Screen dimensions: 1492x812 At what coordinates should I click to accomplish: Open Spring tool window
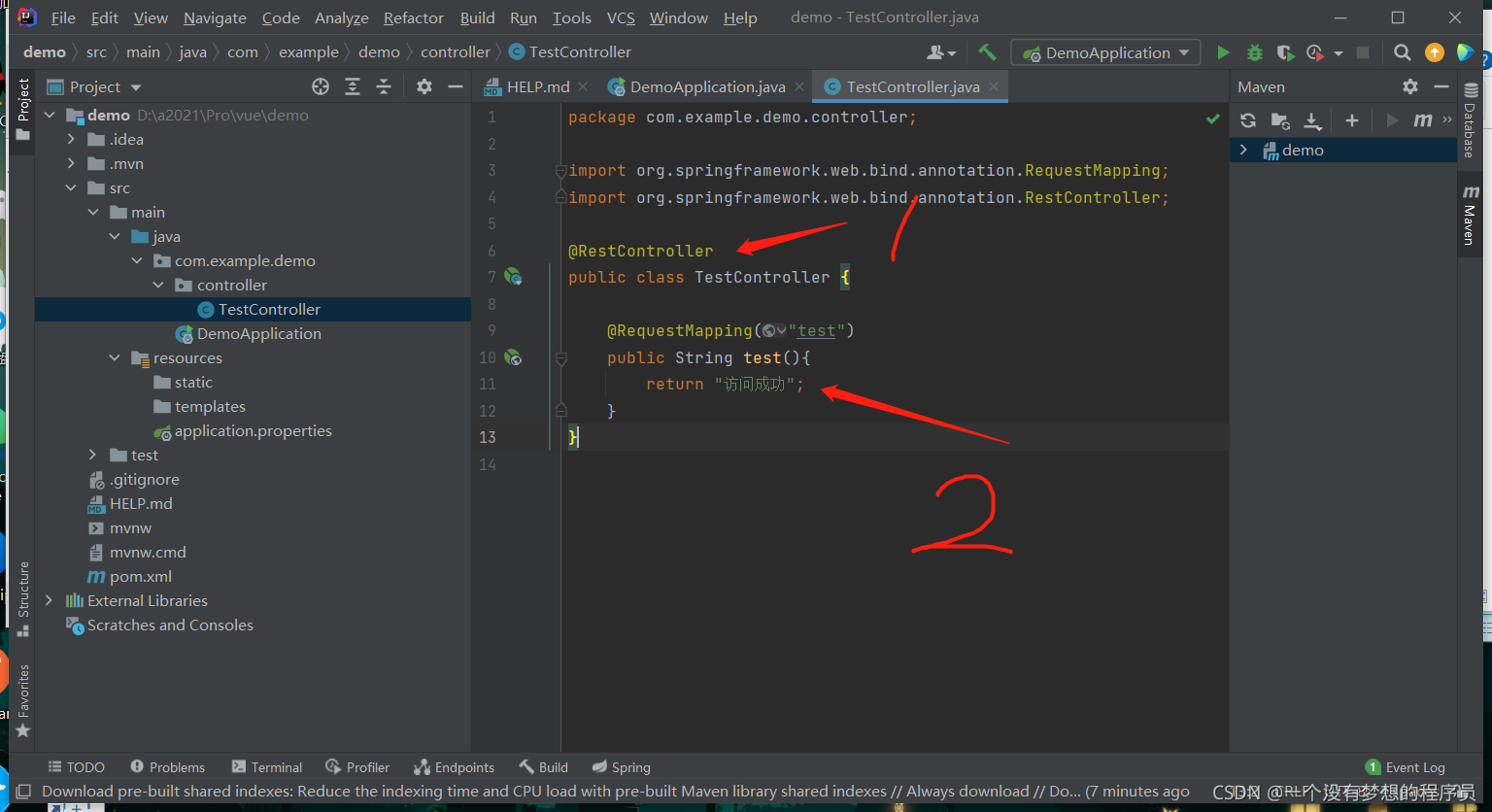[x=621, y=767]
